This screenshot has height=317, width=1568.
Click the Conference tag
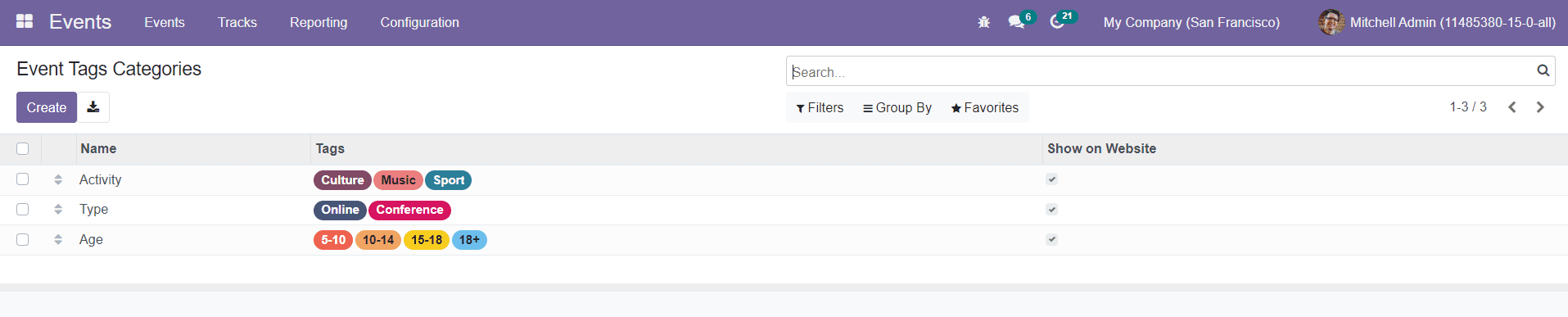(x=409, y=210)
